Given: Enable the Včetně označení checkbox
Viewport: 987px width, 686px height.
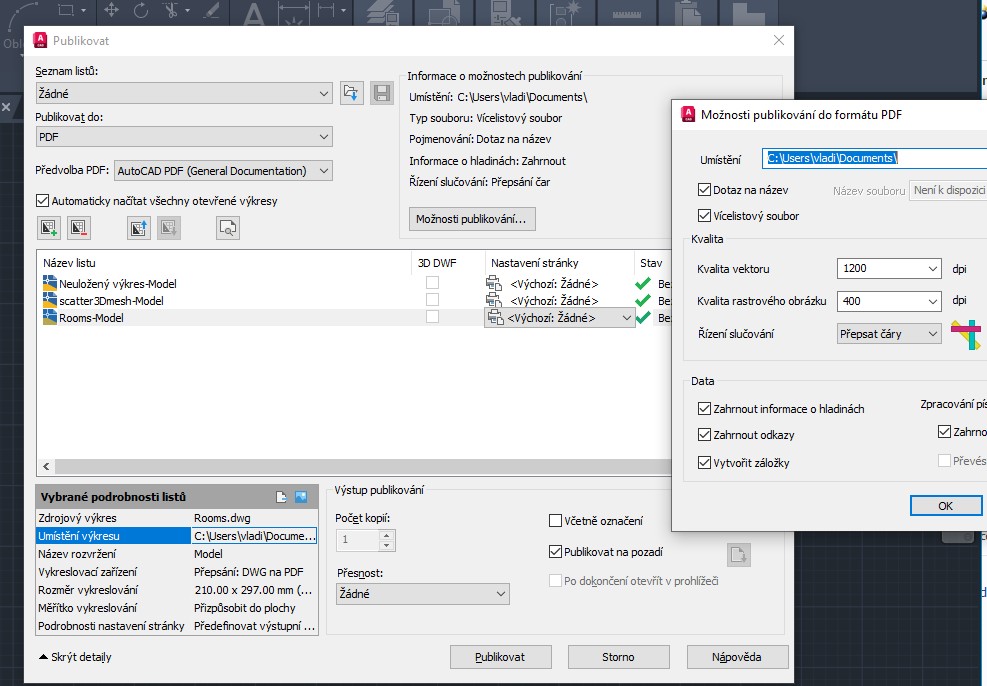Looking at the screenshot, I should point(555,520).
